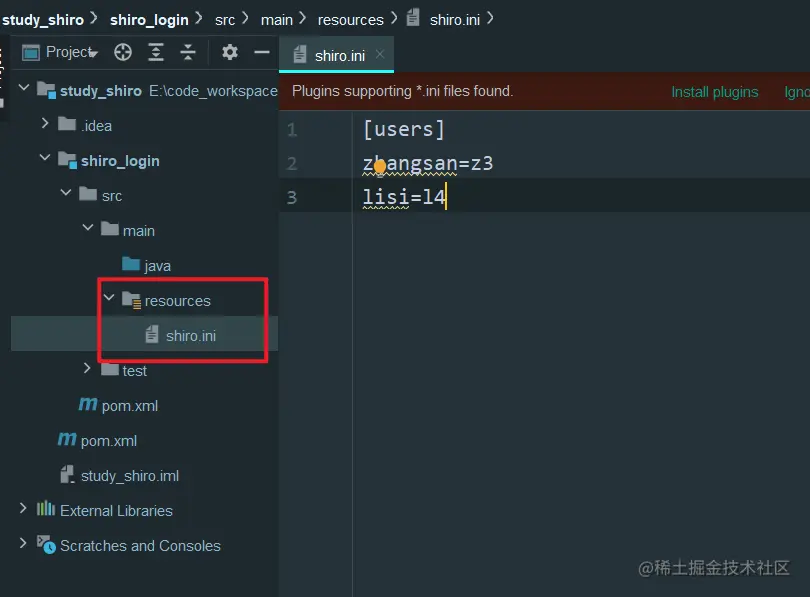Select study_shiro.iml file

[130, 476]
